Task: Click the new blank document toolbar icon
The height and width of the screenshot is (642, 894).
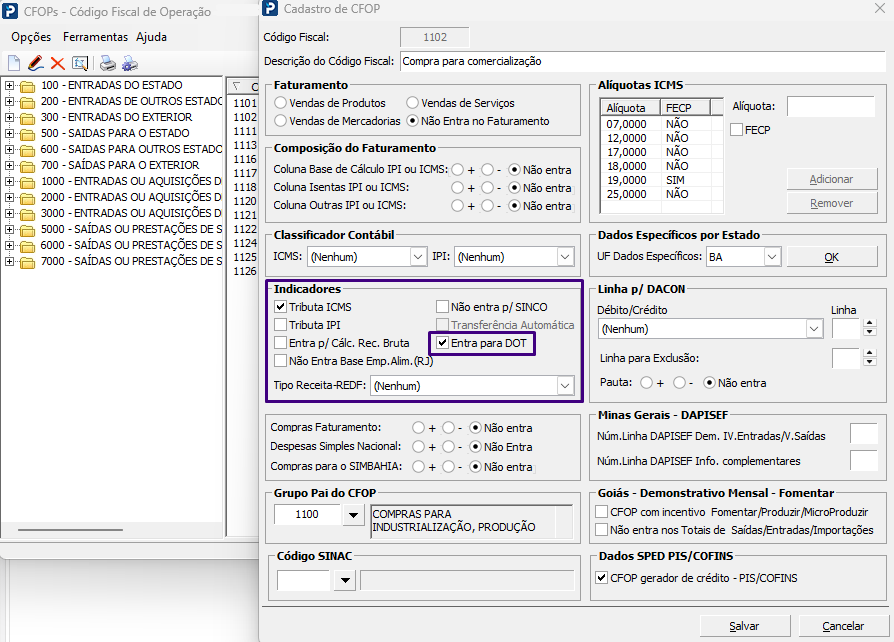Action: (x=14, y=63)
